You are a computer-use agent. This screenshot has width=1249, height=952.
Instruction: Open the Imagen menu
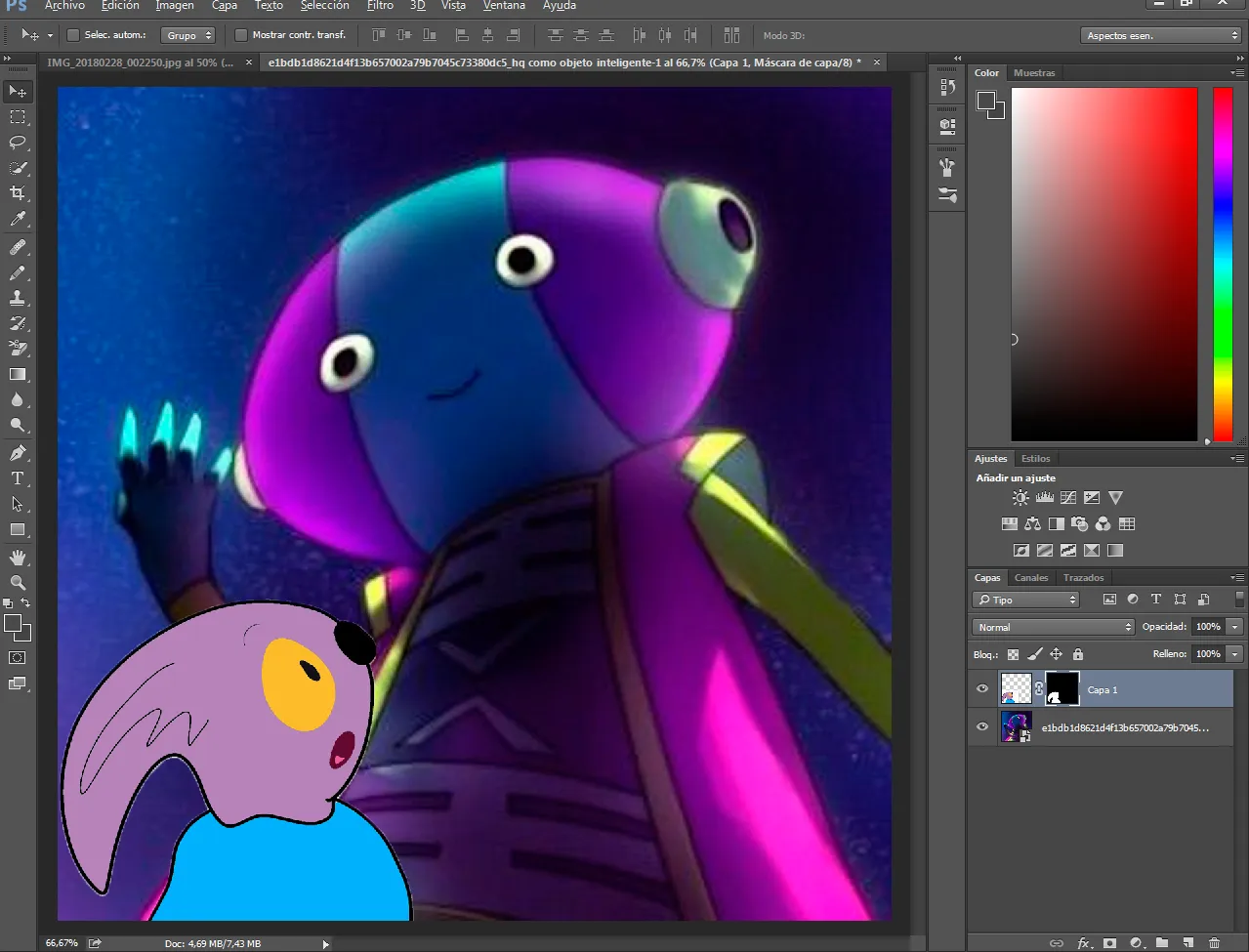click(x=175, y=6)
